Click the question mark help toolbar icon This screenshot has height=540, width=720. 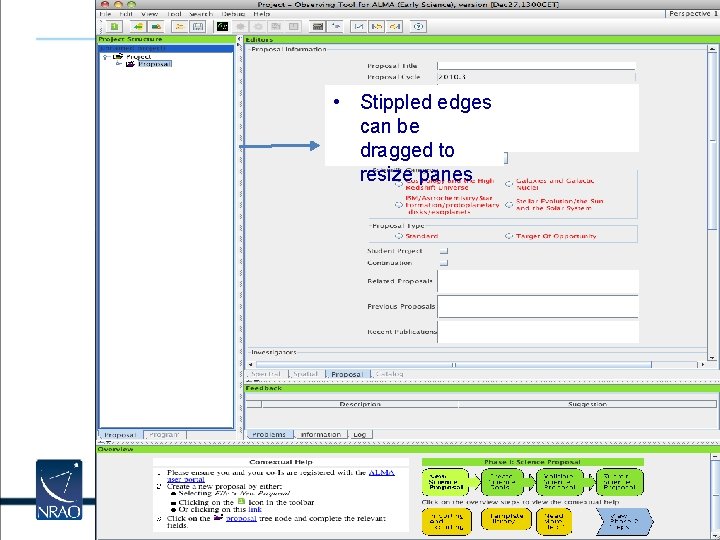pyautogui.click(x=418, y=27)
